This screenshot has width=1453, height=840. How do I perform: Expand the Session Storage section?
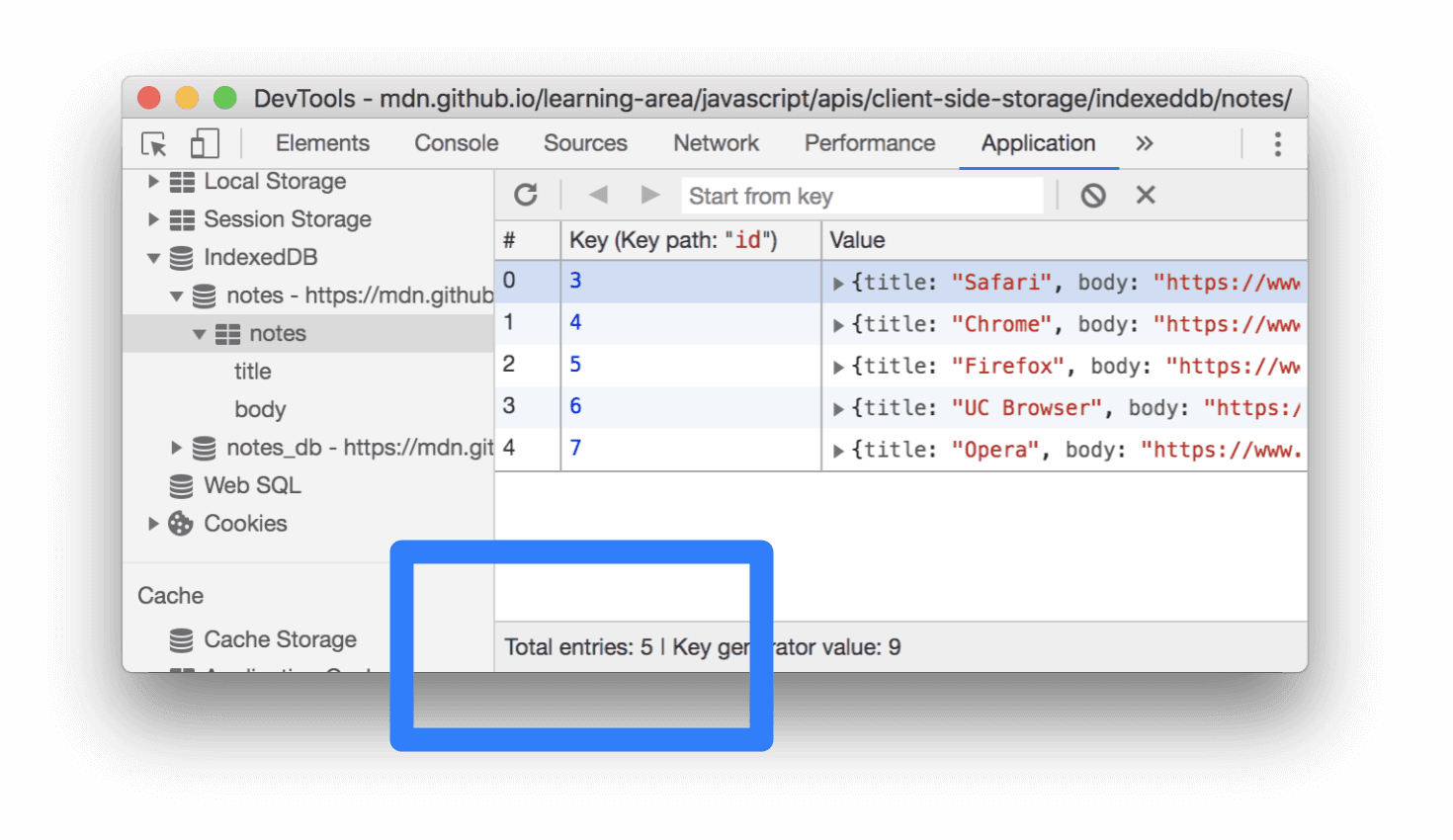pyautogui.click(x=154, y=219)
